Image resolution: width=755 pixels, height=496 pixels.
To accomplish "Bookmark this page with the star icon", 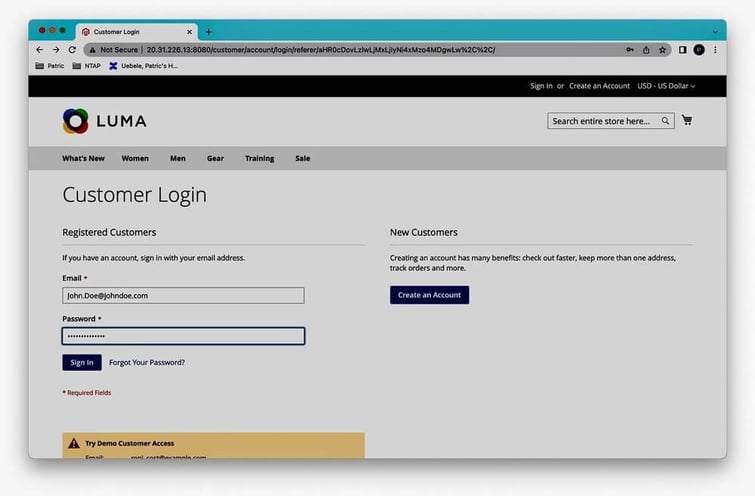I will (x=662, y=49).
